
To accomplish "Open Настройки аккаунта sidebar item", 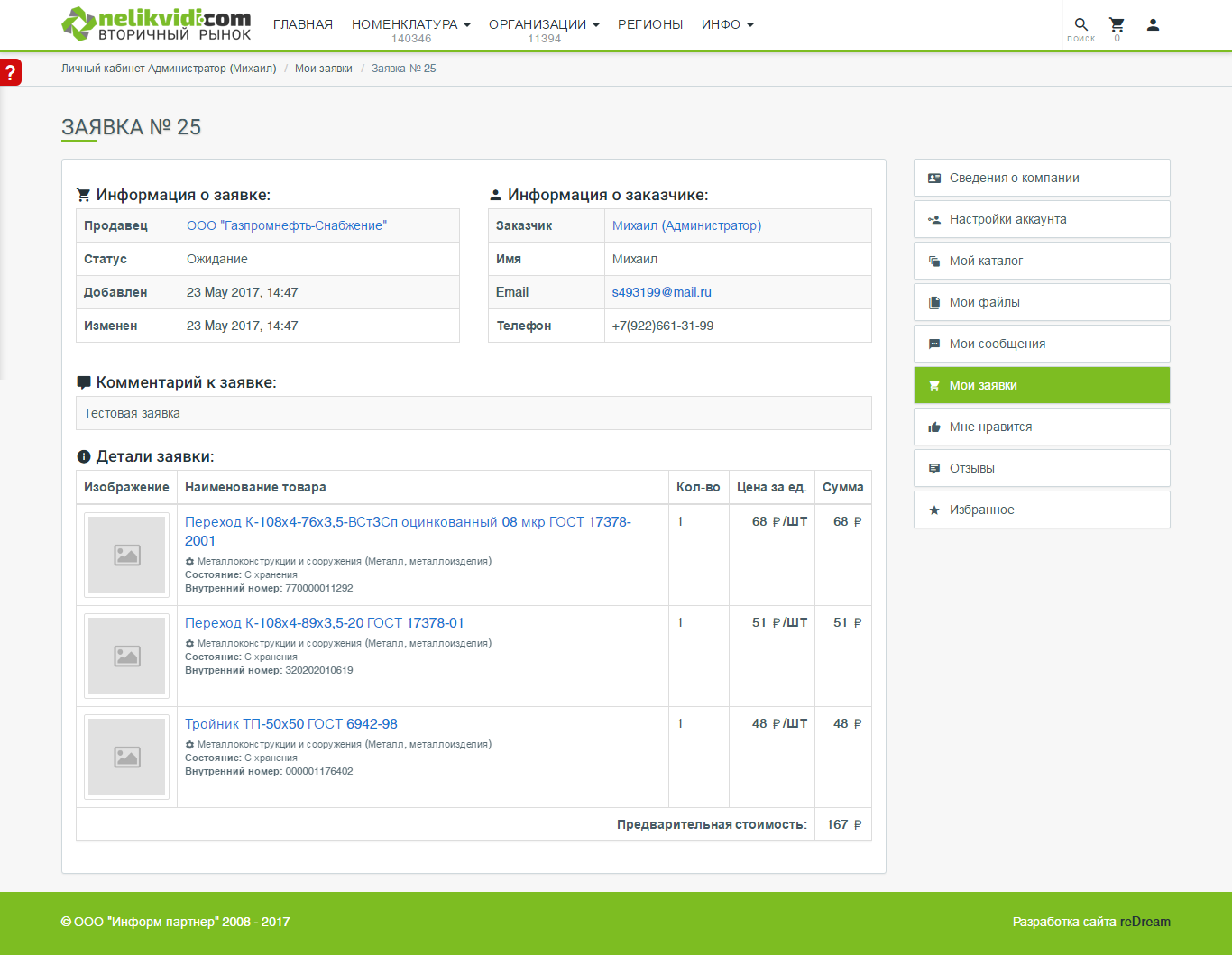I will (1042, 219).
